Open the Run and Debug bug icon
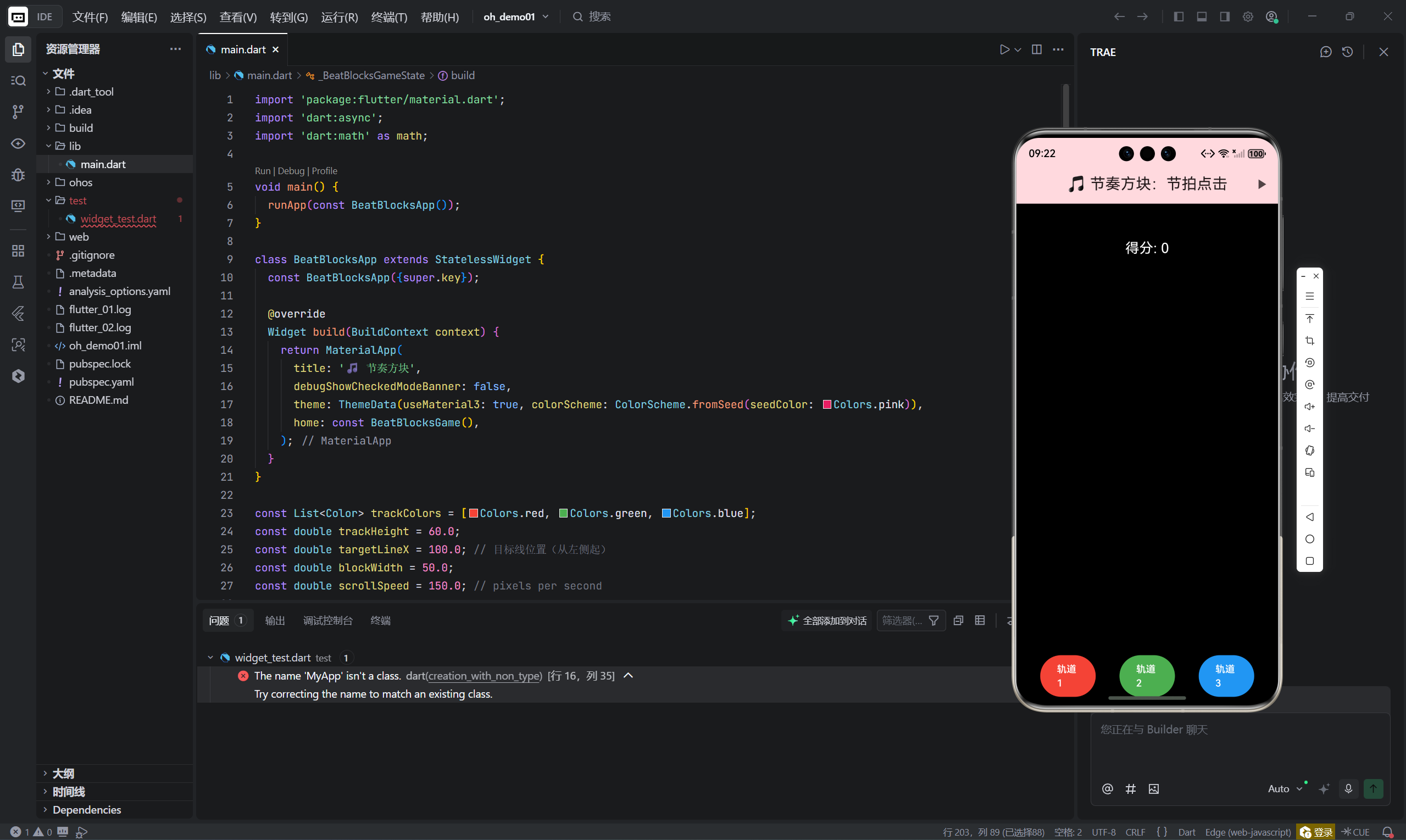The width and height of the screenshot is (1406, 840). pos(18,175)
